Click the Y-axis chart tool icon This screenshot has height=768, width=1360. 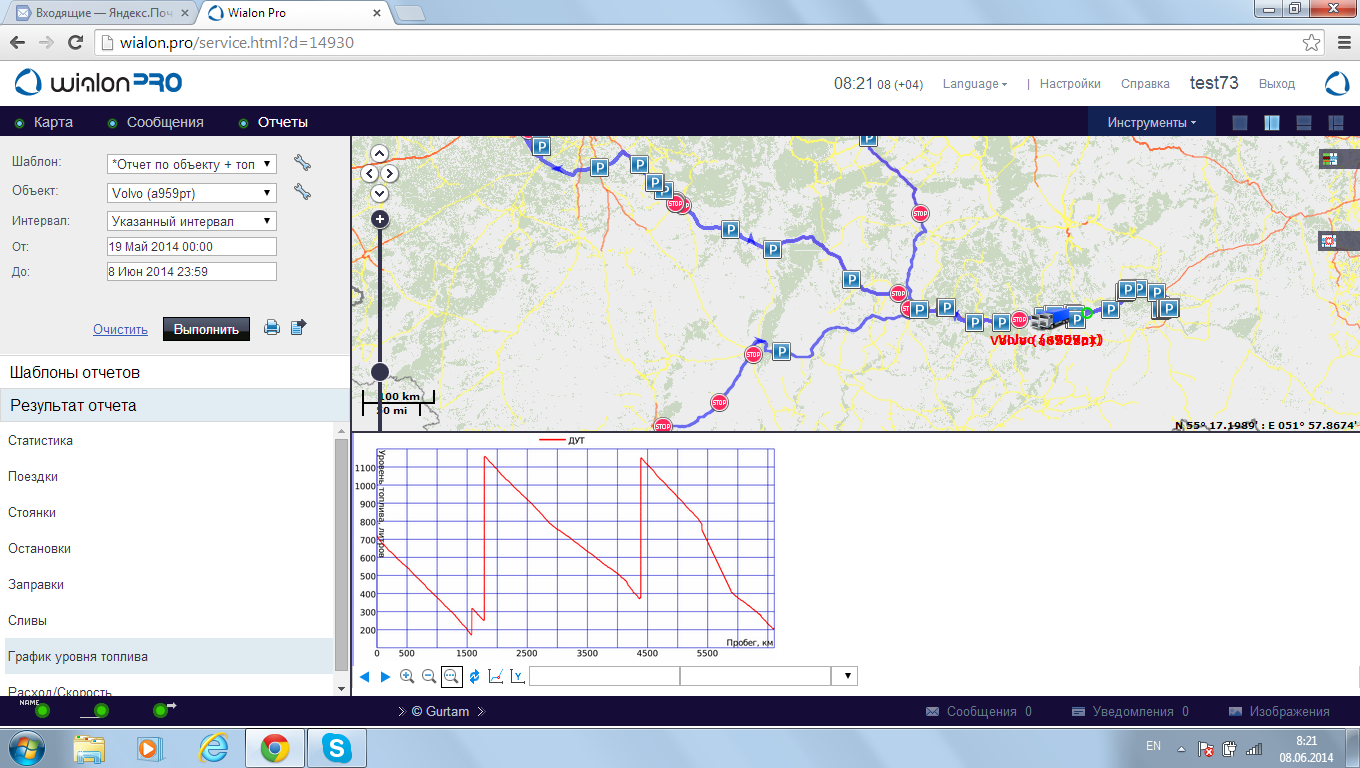517,677
